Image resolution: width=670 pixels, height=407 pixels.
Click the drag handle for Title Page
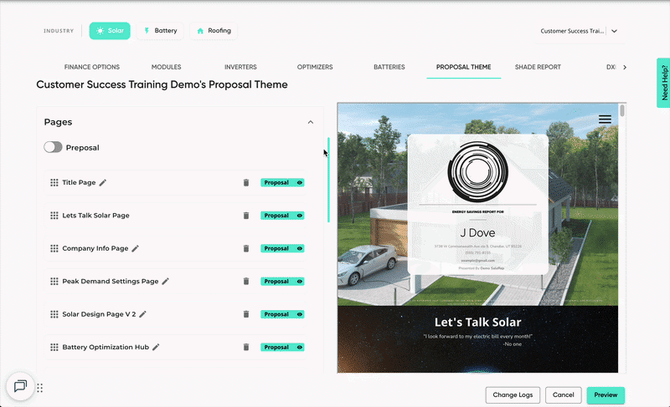[54, 183]
